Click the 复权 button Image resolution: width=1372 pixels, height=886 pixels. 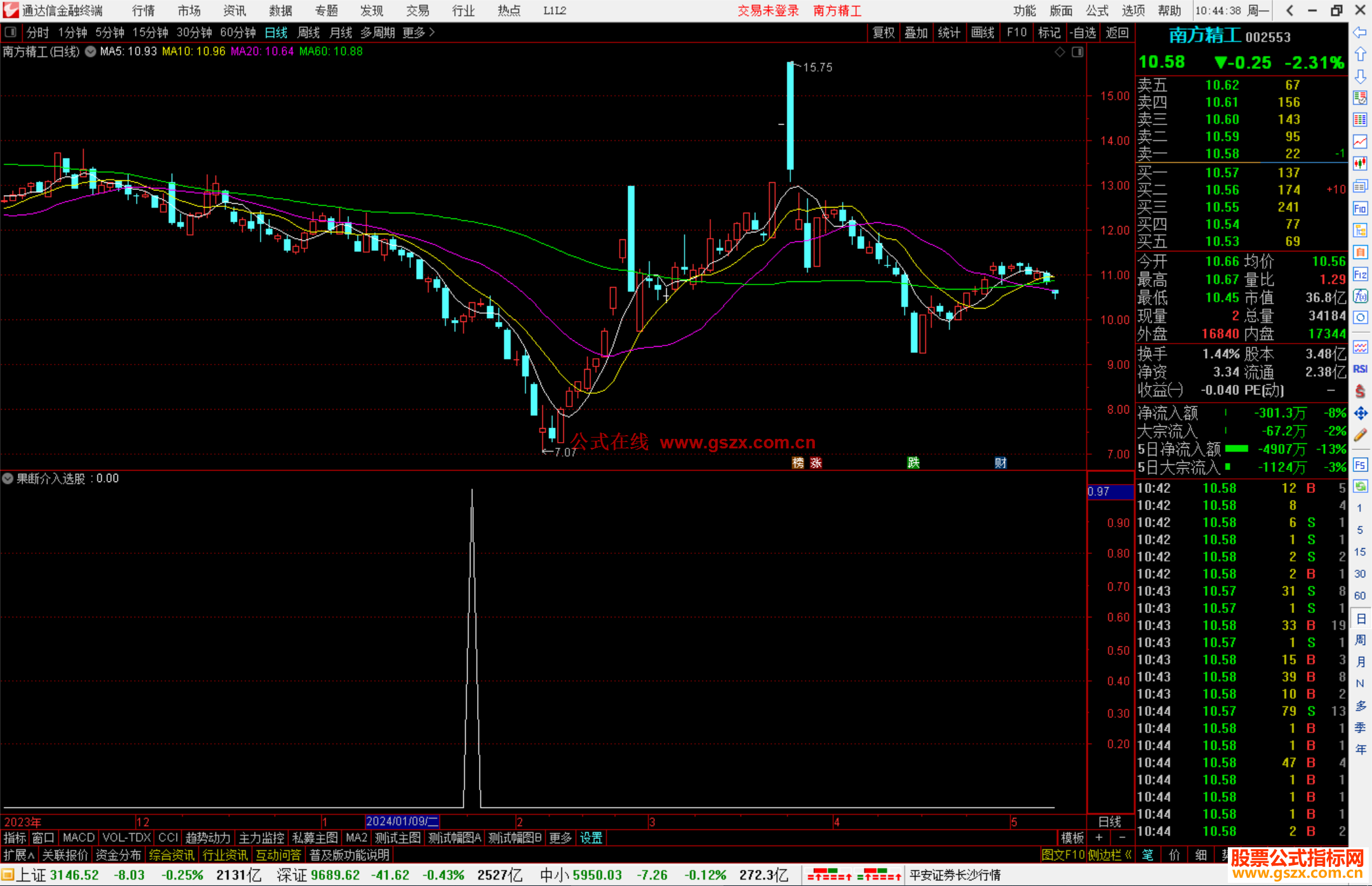(884, 32)
